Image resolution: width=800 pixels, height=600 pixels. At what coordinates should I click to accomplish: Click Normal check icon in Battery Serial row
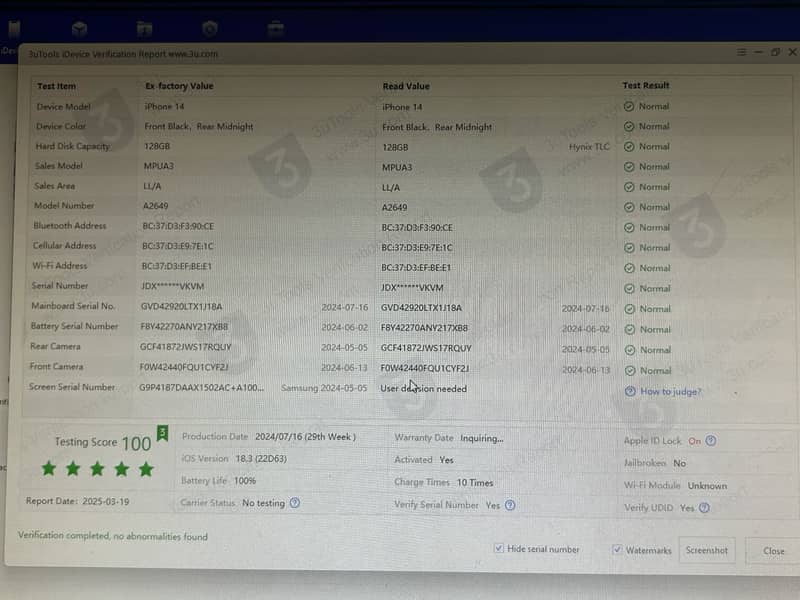(630, 329)
